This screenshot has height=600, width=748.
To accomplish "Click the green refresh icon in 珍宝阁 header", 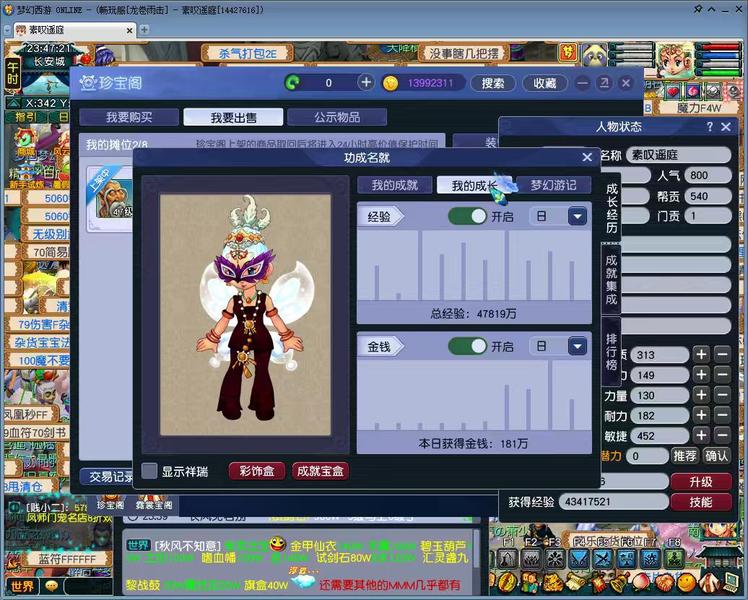I will click(292, 83).
